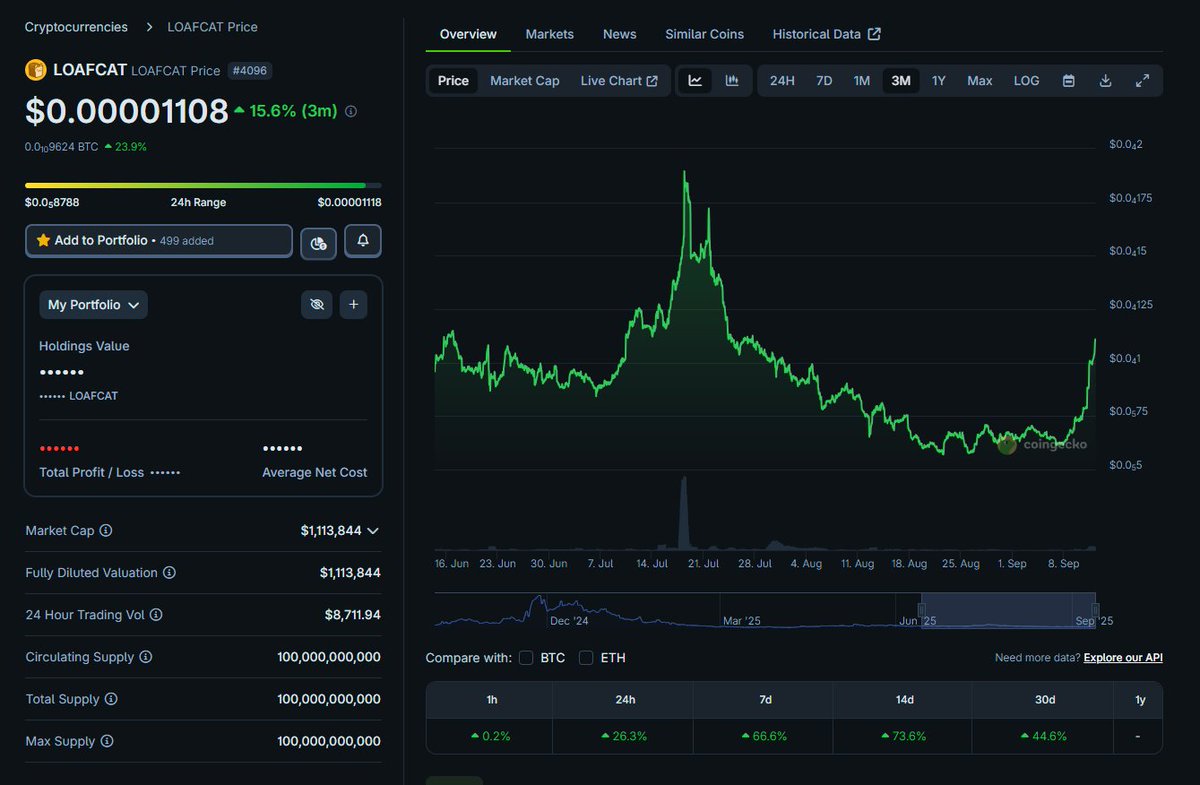Open the calendar date range icon
Screen dimensions: 1200x785
pyautogui.click(x=1068, y=81)
